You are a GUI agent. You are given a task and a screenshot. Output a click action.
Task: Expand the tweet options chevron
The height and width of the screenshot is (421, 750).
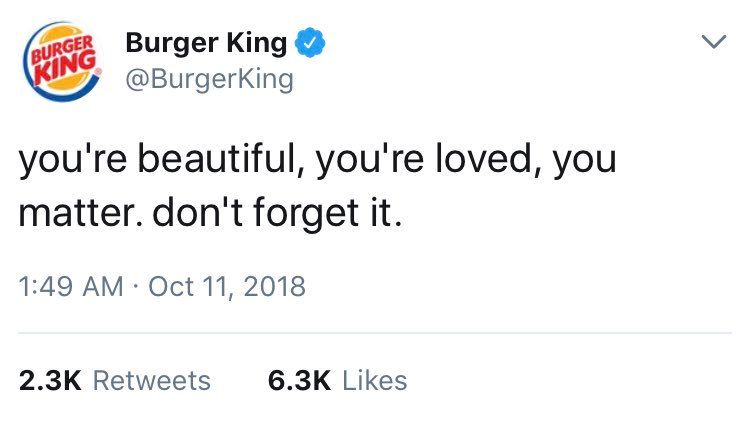pos(711,43)
